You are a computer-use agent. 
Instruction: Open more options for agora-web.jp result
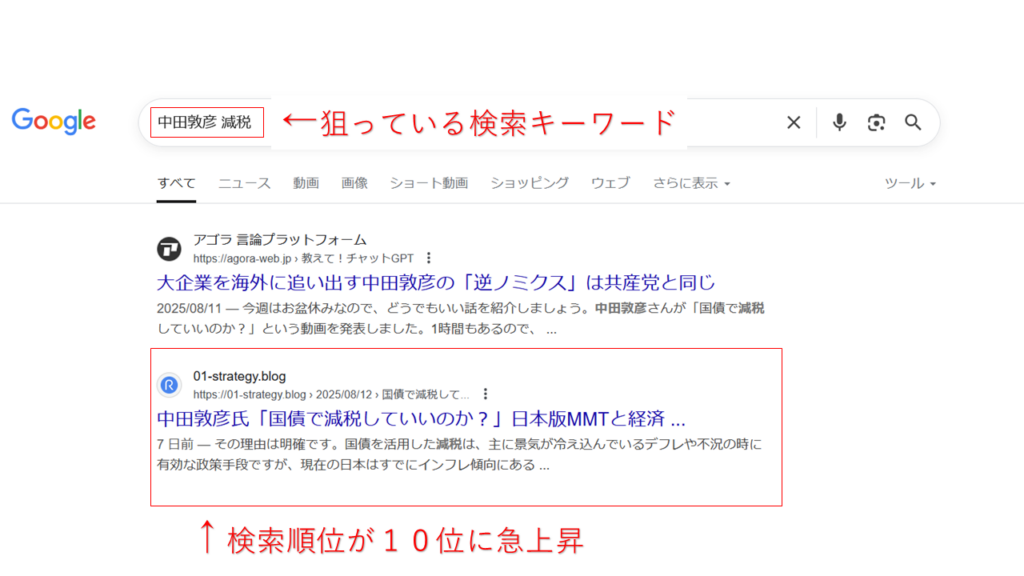click(x=428, y=258)
